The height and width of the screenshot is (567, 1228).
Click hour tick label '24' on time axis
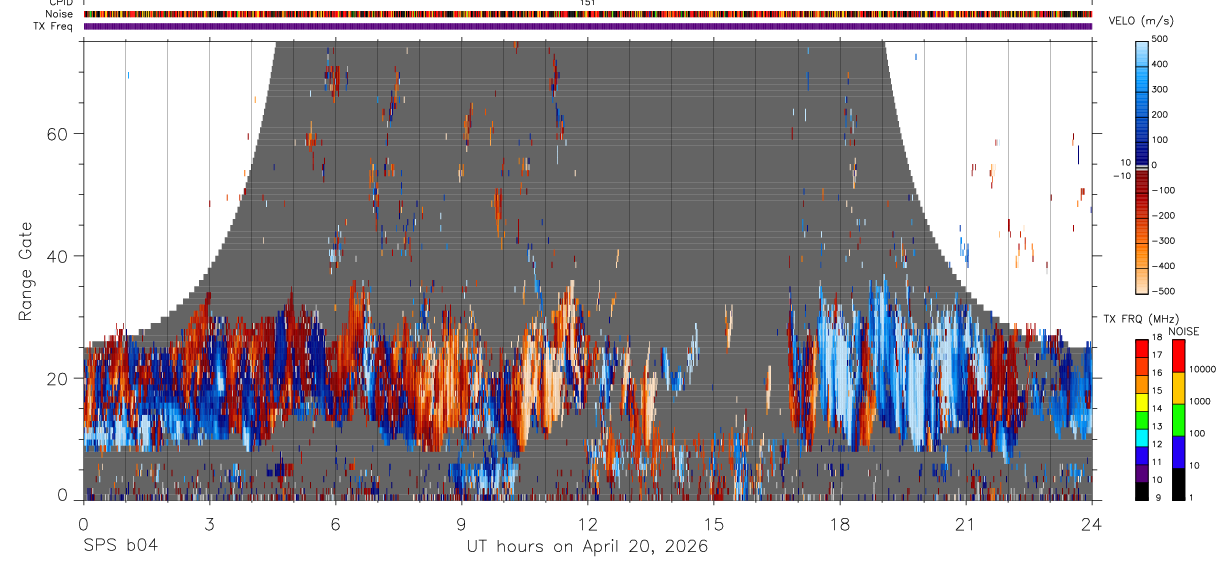coord(1092,522)
